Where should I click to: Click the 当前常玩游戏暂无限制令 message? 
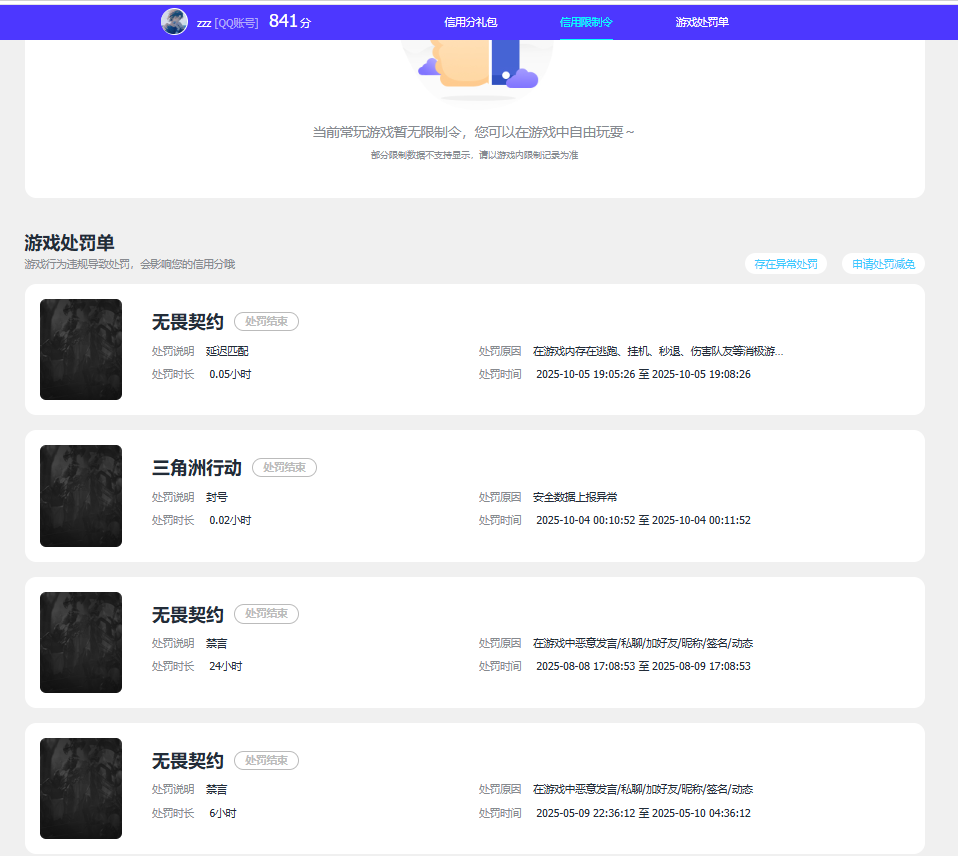click(x=474, y=132)
